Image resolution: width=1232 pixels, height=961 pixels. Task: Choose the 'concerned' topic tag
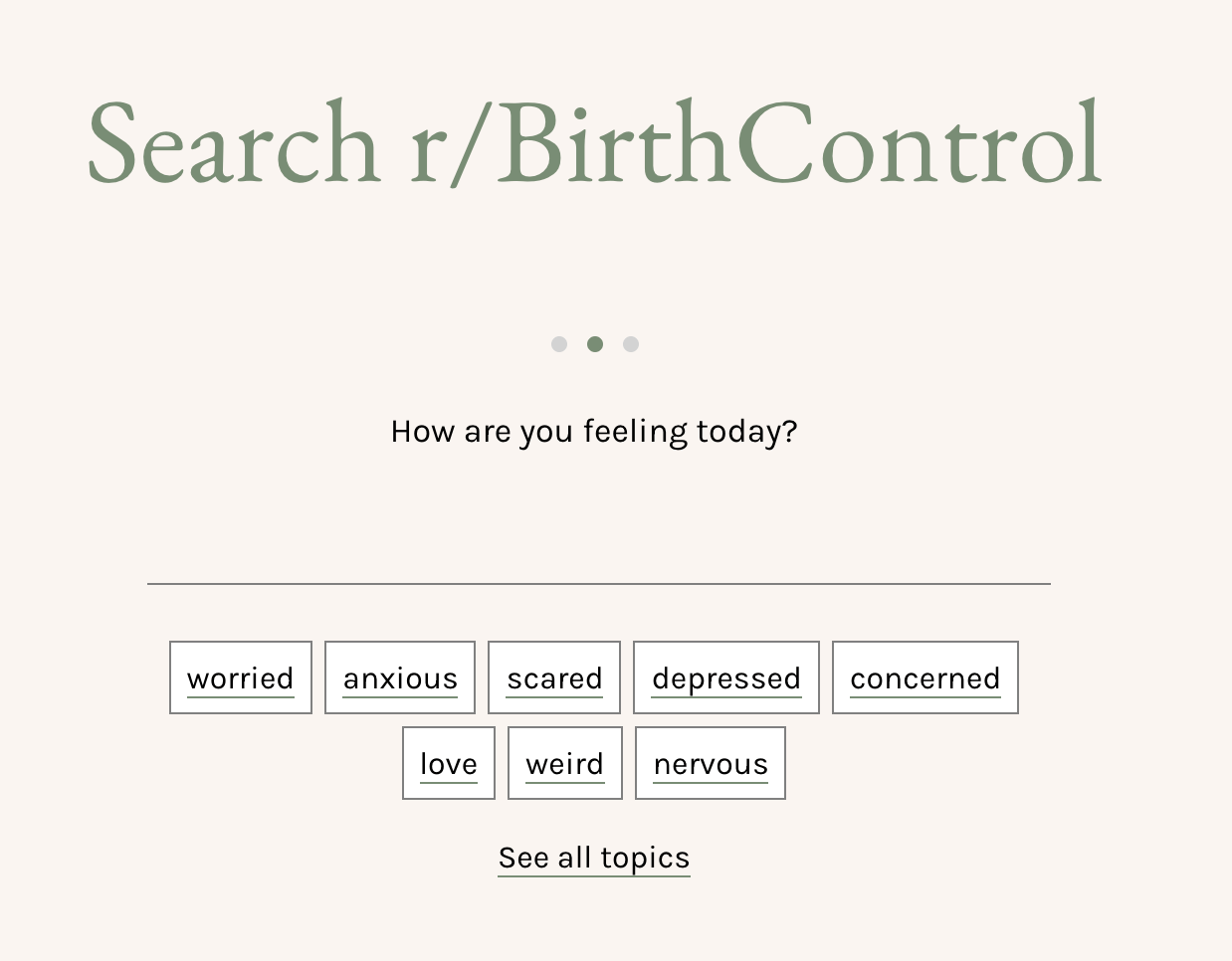pyautogui.click(x=925, y=678)
